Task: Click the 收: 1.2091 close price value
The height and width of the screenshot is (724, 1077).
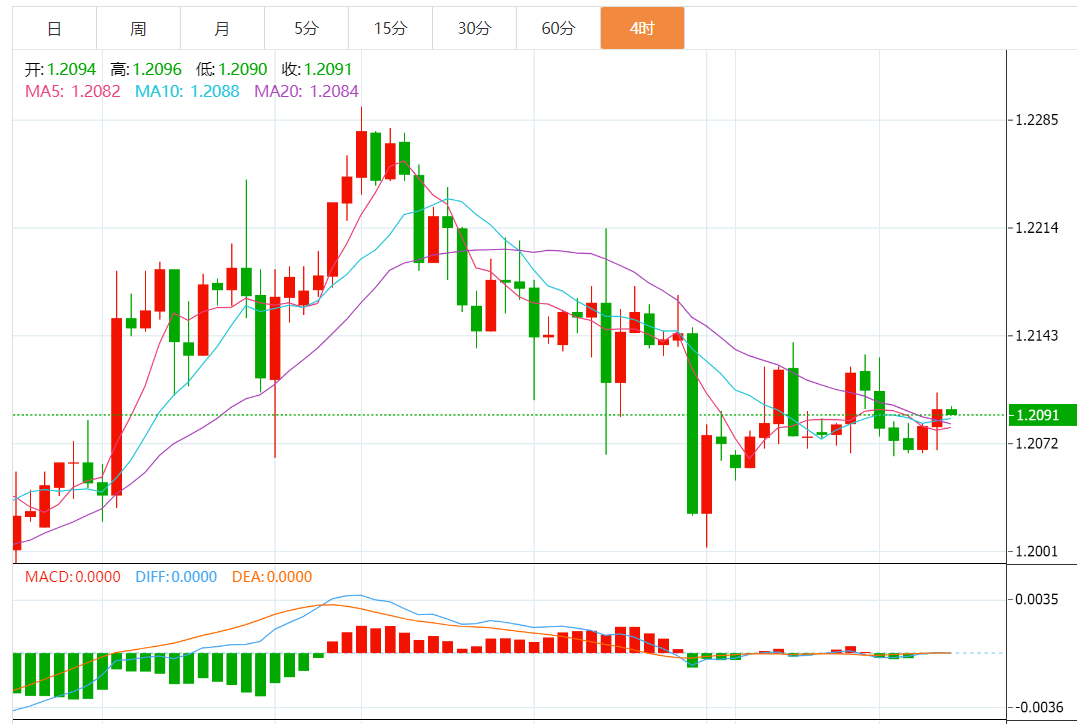Action: [x=317, y=69]
